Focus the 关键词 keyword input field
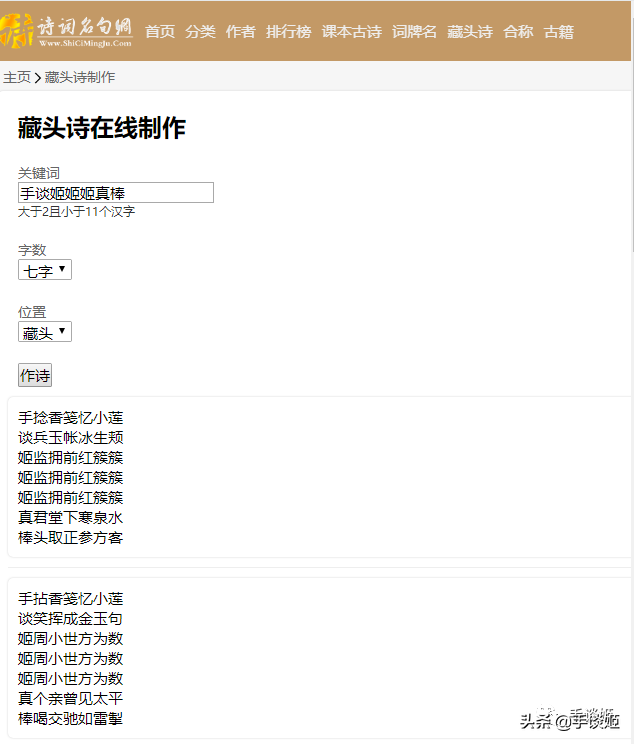This screenshot has width=634, height=744. pyautogui.click(x=116, y=193)
